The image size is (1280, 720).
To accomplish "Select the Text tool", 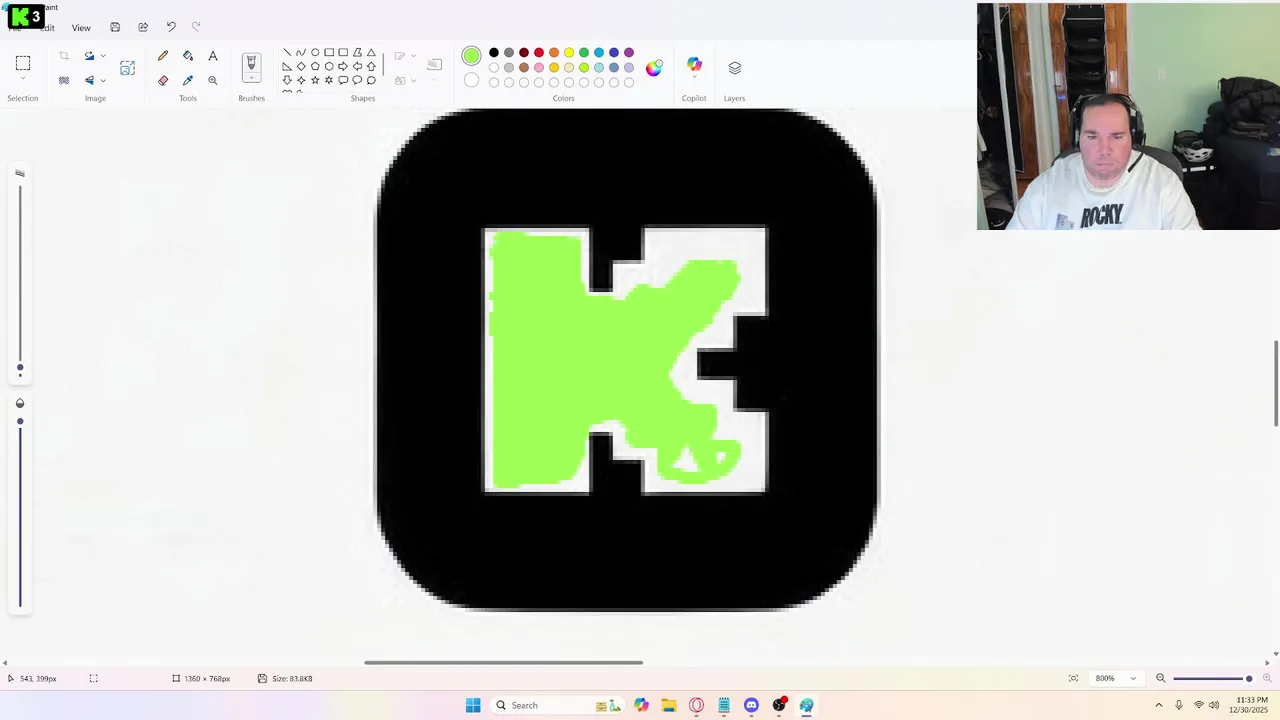I will coord(213,56).
